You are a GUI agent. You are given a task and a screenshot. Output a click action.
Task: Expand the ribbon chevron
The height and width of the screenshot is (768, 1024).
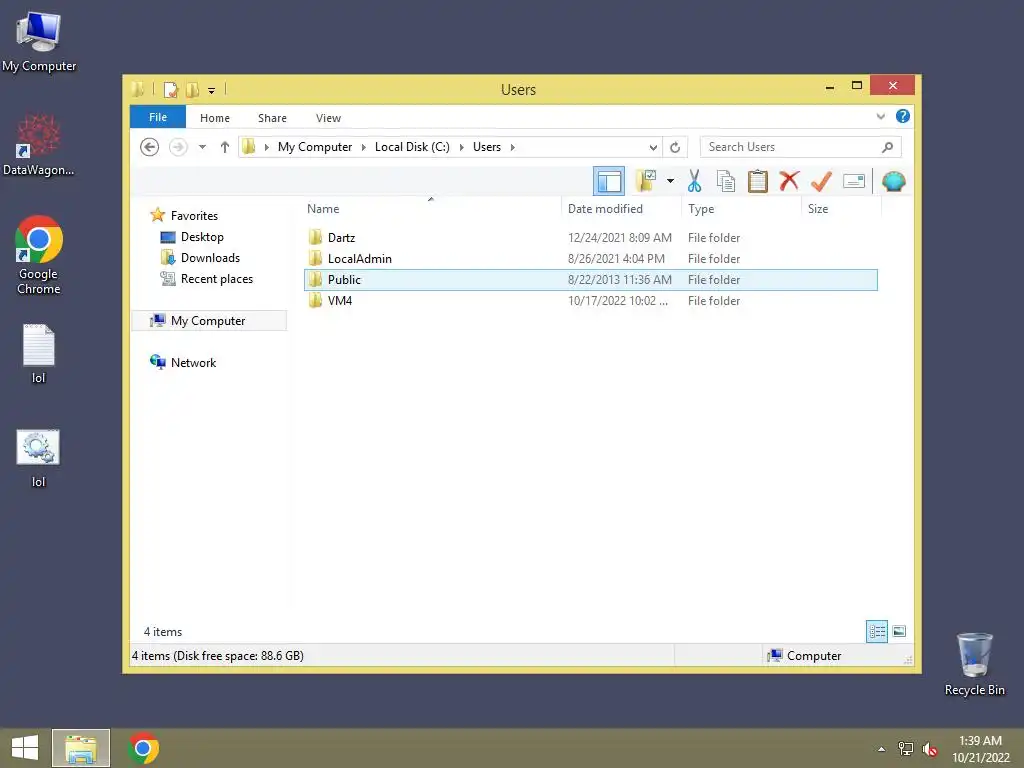880,117
